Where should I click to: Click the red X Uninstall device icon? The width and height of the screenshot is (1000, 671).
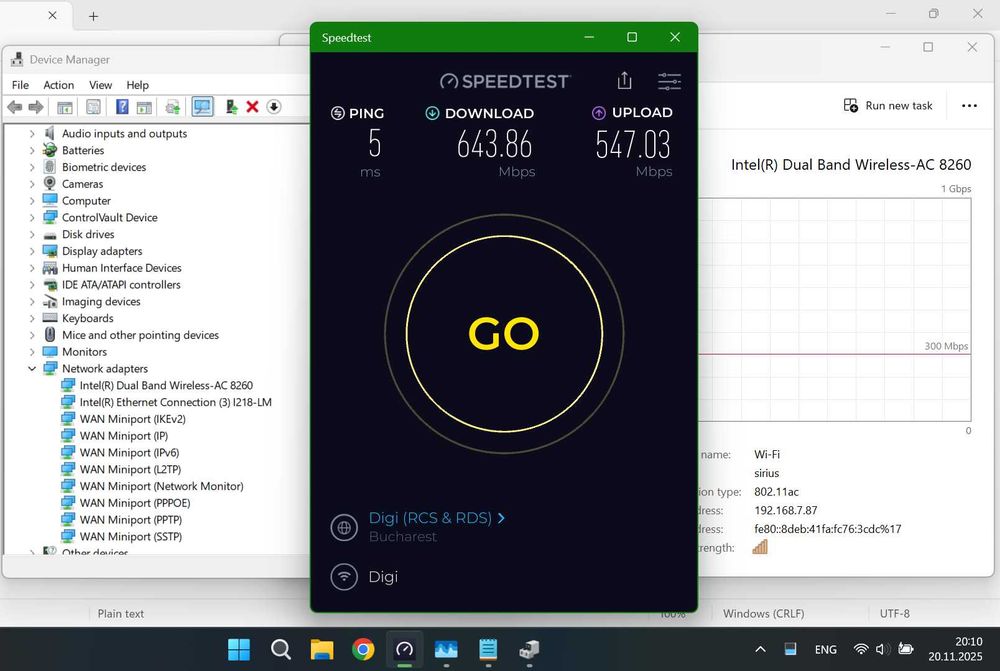[x=253, y=107]
